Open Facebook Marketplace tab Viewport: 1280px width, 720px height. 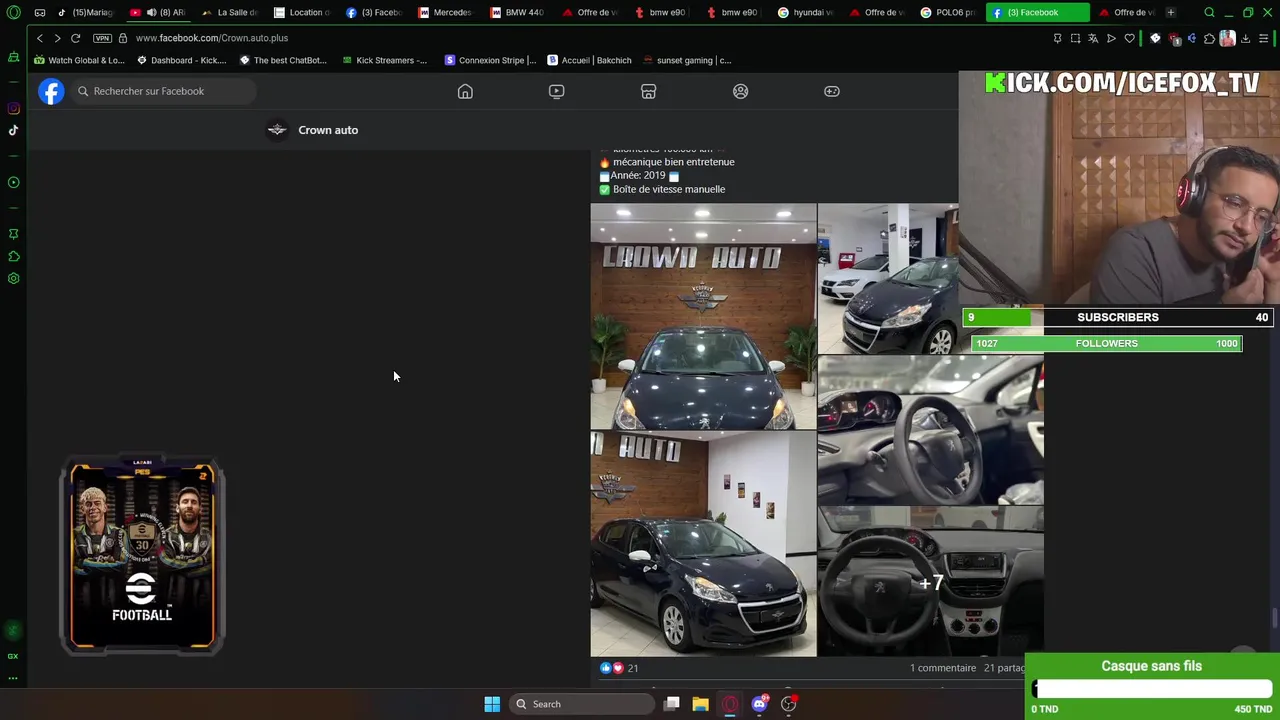[x=648, y=91]
